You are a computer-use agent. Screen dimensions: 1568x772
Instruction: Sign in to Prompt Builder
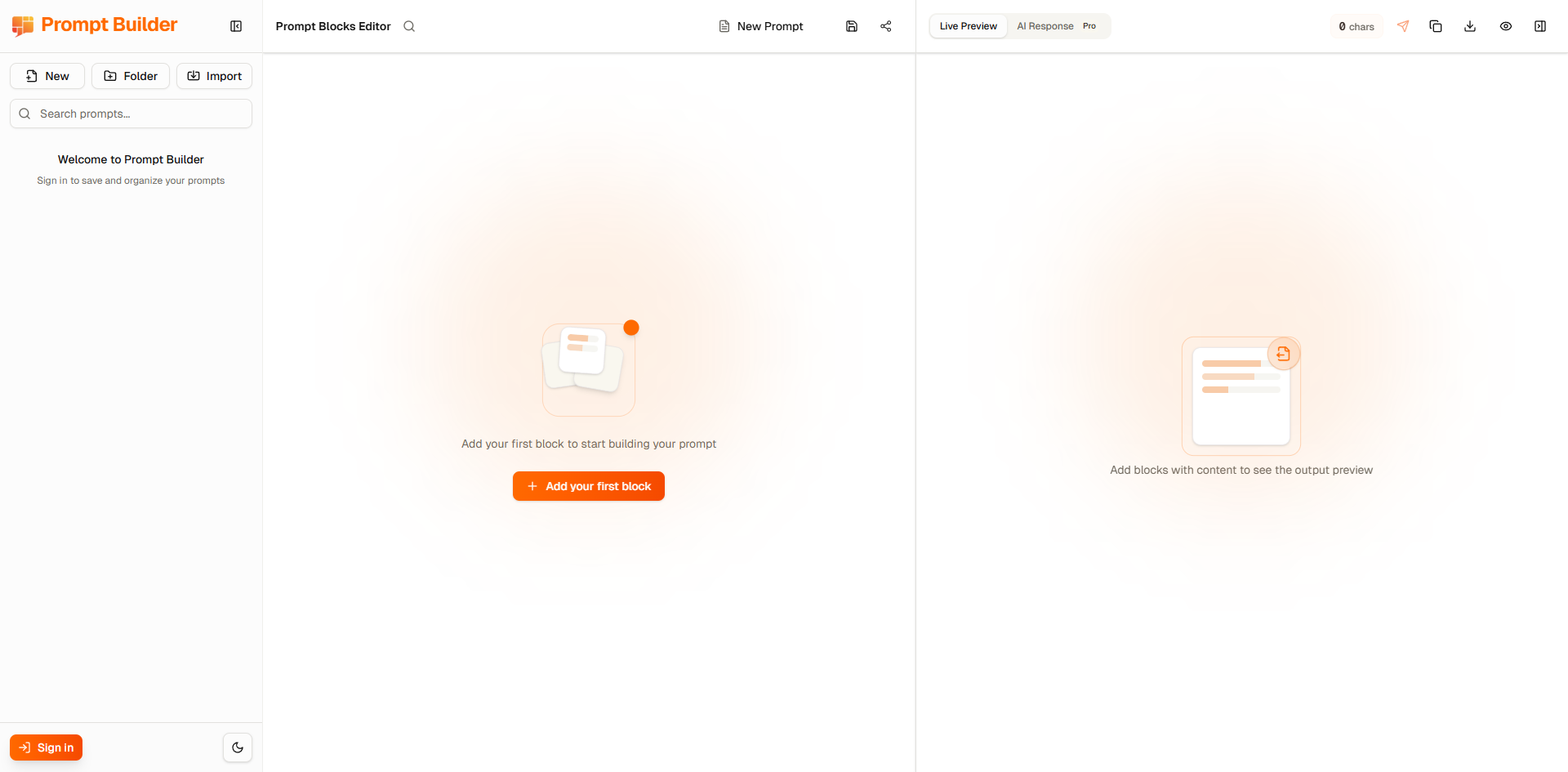coord(46,747)
